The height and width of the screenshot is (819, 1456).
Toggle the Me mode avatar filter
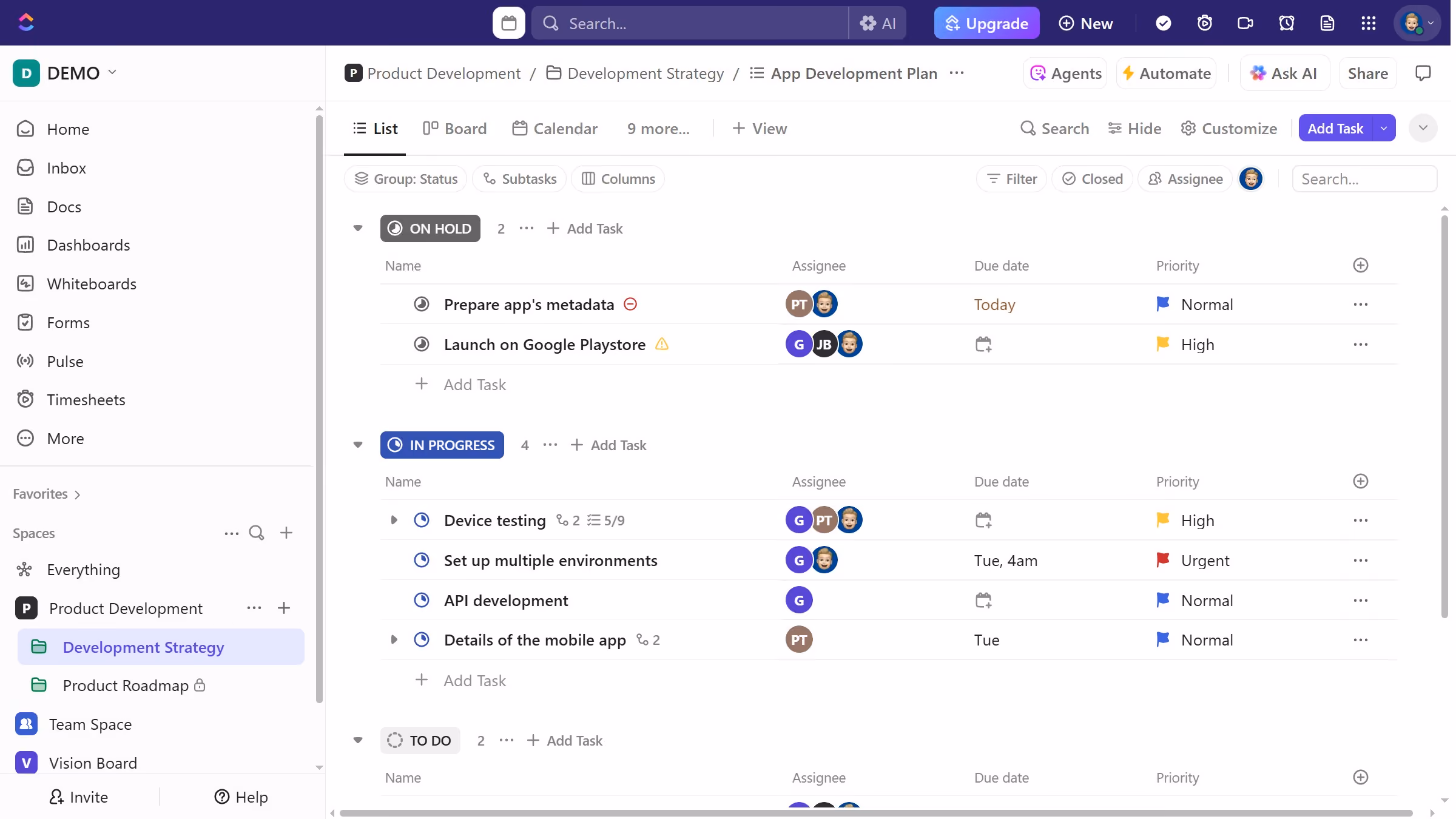point(1250,179)
